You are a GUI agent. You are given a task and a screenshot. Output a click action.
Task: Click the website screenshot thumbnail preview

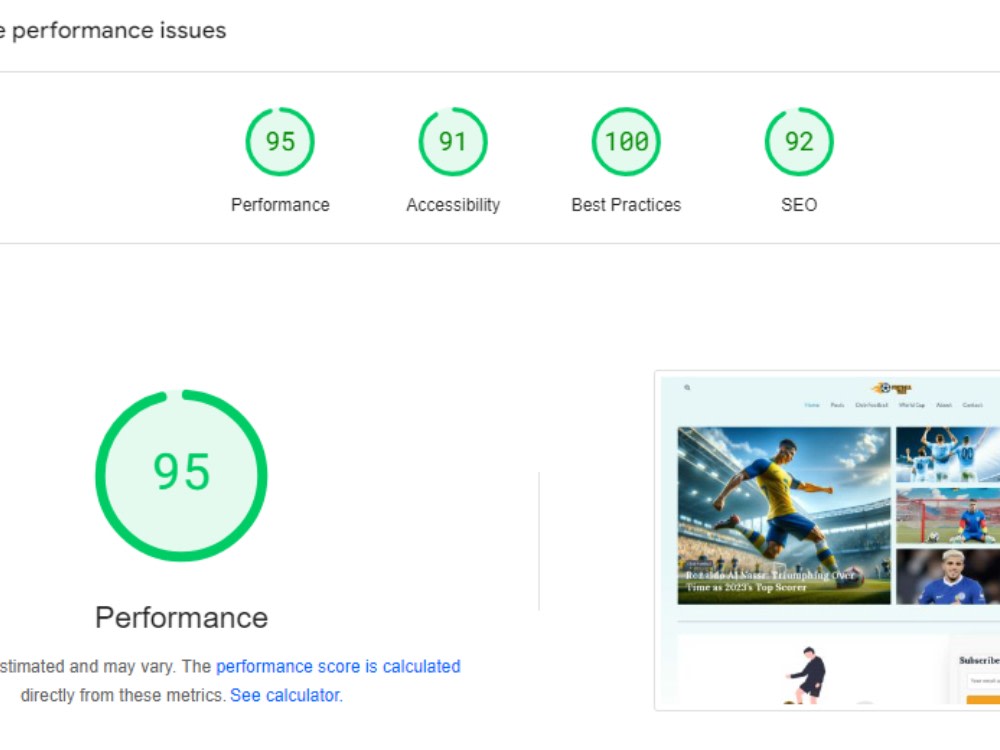point(828,540)
